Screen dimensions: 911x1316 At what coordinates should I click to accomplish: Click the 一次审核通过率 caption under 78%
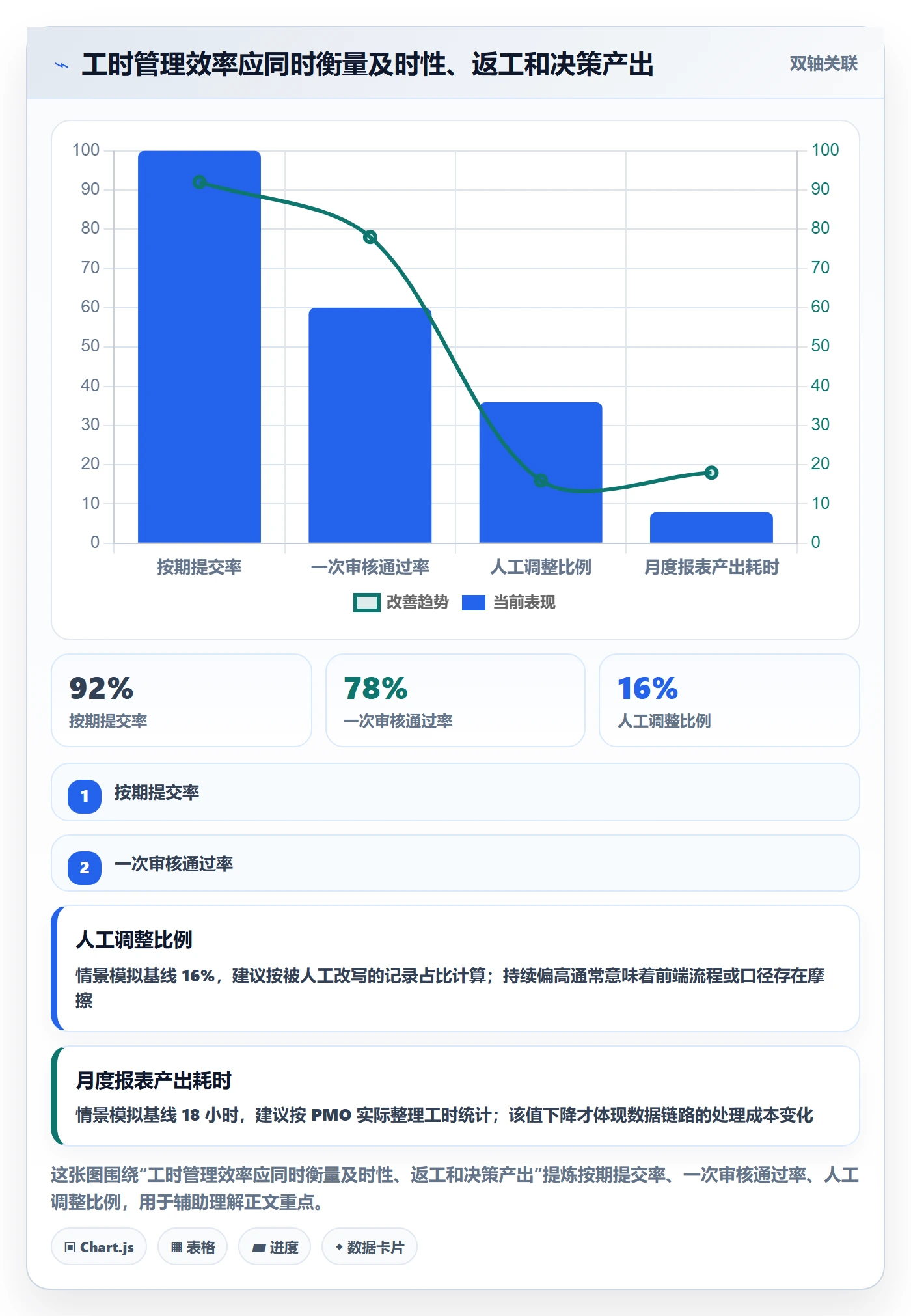click(x=398, y=721)
